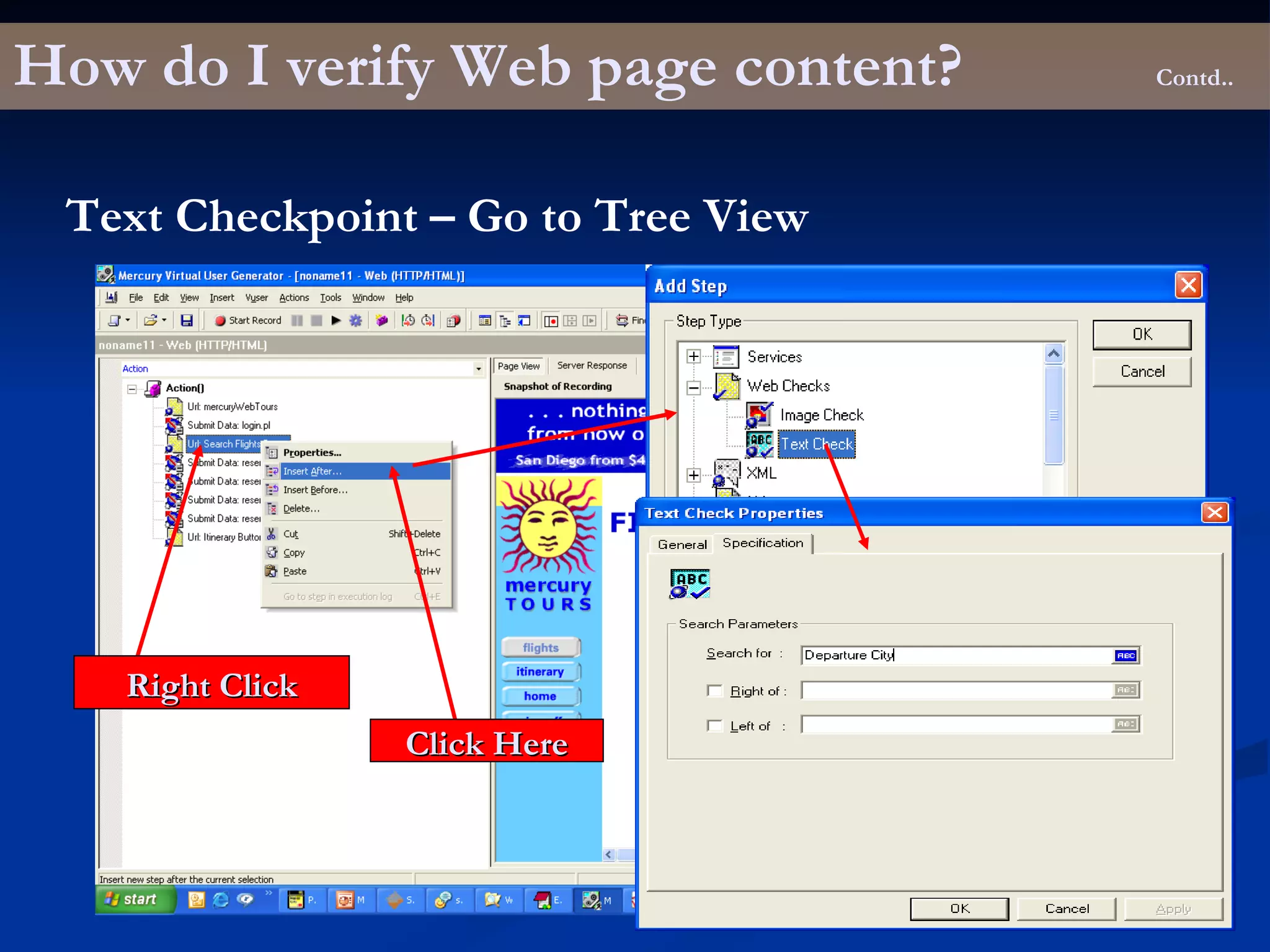This screenshot has height=952, width=1270.
Task: Choose Cut in context menu
Action: pos(357,534)
